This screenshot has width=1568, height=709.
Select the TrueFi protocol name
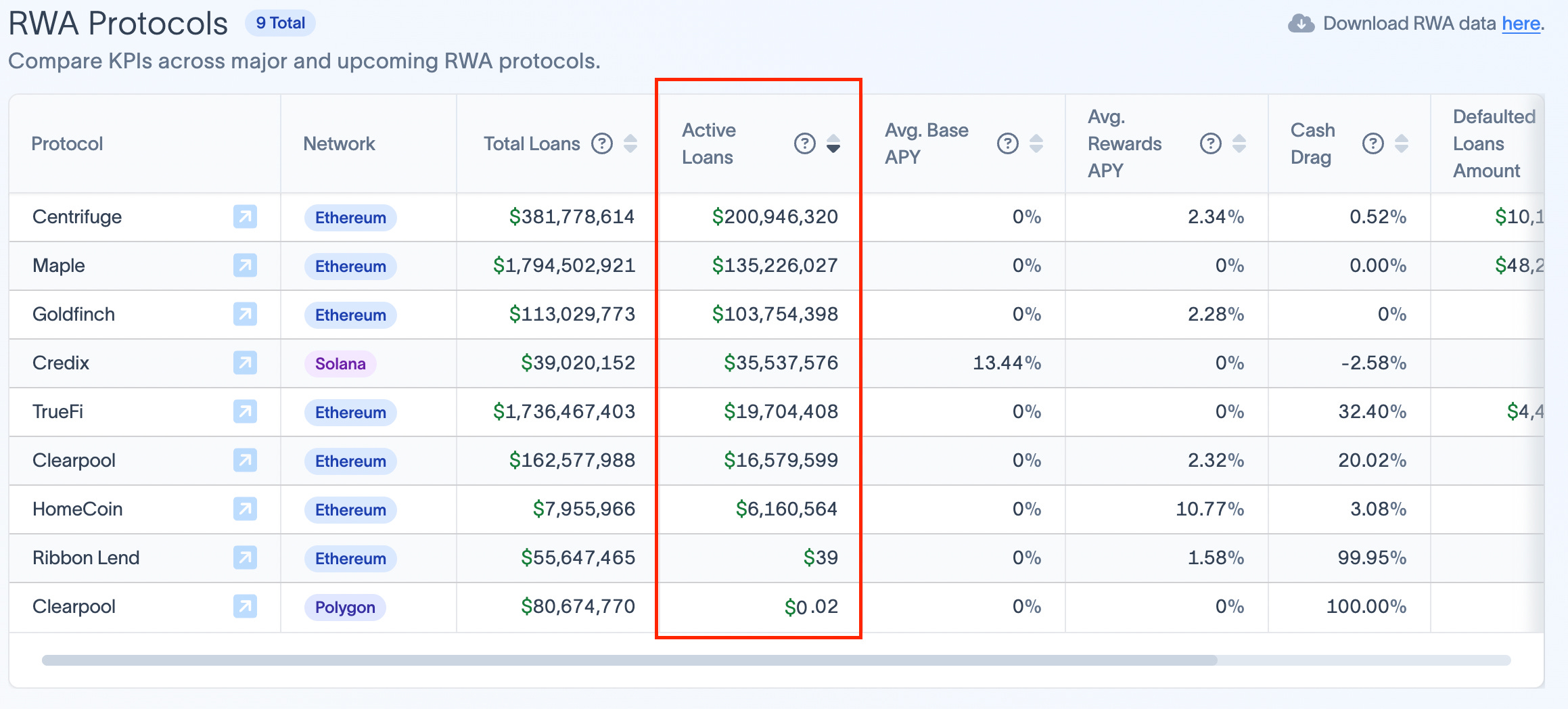tap(57, 411)
